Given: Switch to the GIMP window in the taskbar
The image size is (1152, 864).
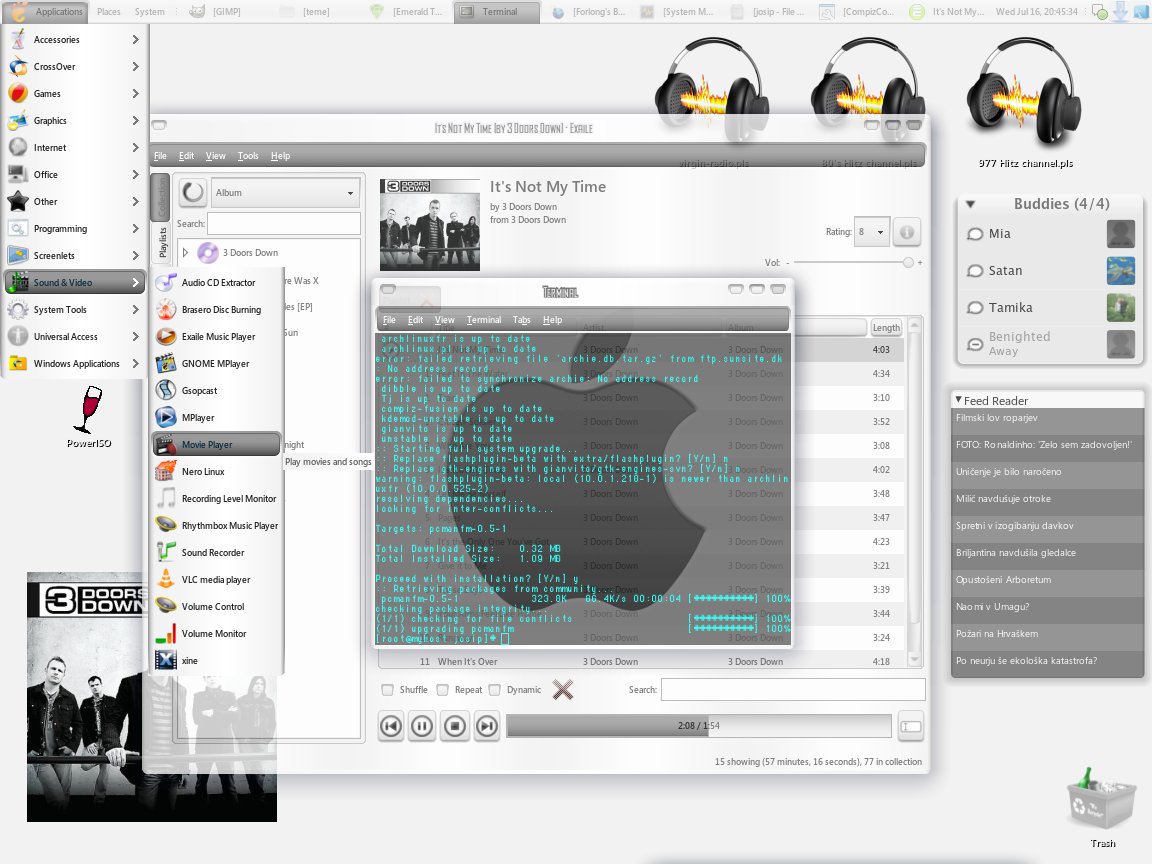Looking at the screenshot, I should pyautogui.click(x=217, y=12).
